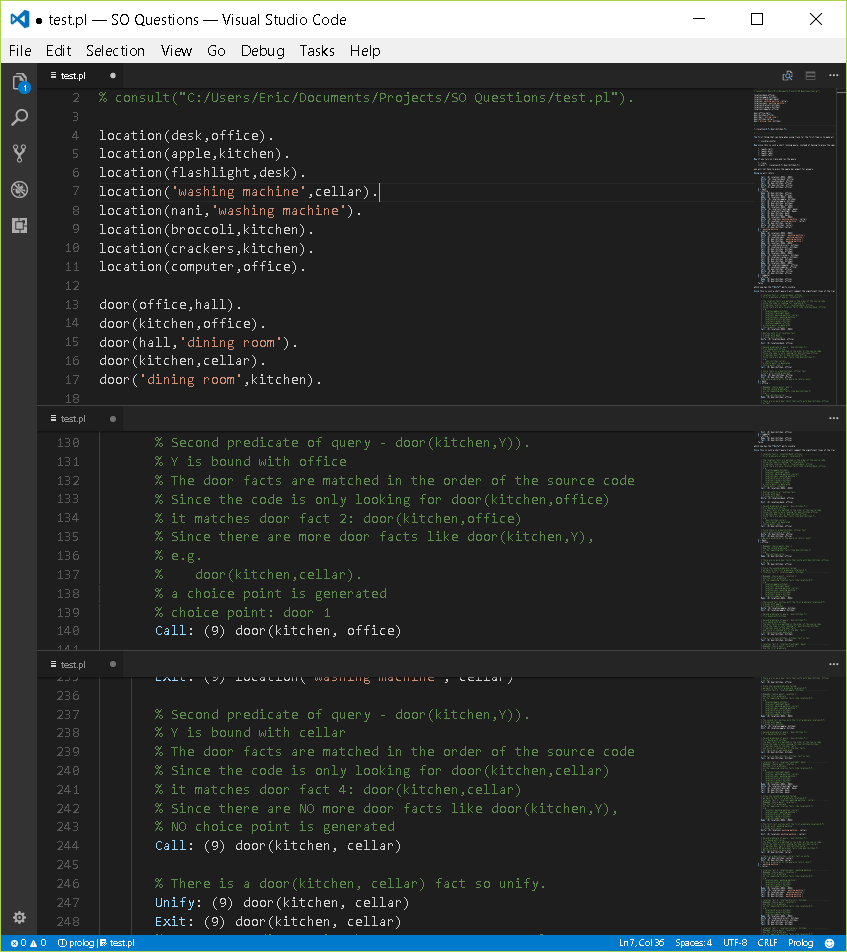
Task: Click comment '% Y is bound with cellar'
Action: (251, 733)
